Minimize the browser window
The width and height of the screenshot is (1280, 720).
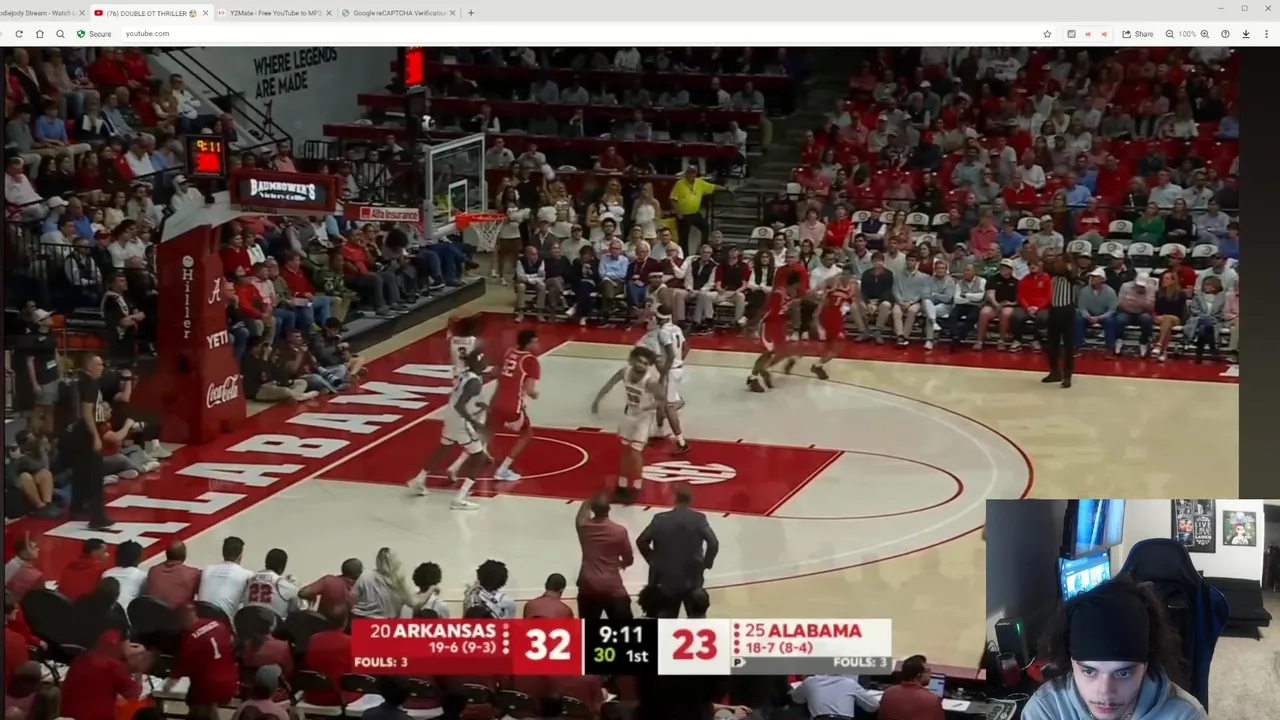[x=1220, y=8]
